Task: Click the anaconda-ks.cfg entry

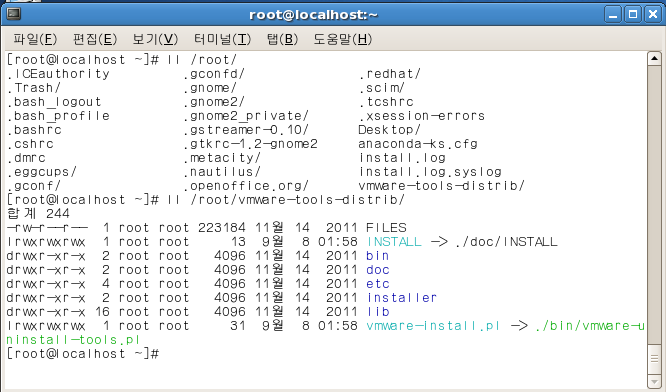Action: pyautogui.click(x=418, y=144)
